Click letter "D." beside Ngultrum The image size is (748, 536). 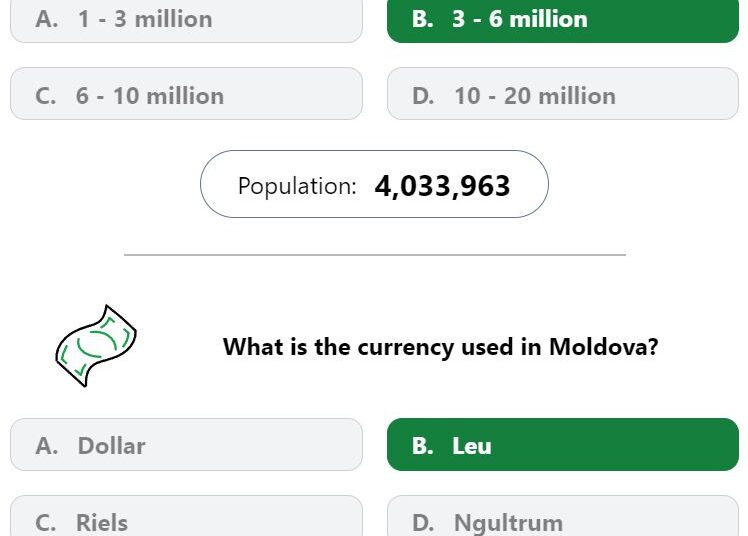tap(423, 523)
